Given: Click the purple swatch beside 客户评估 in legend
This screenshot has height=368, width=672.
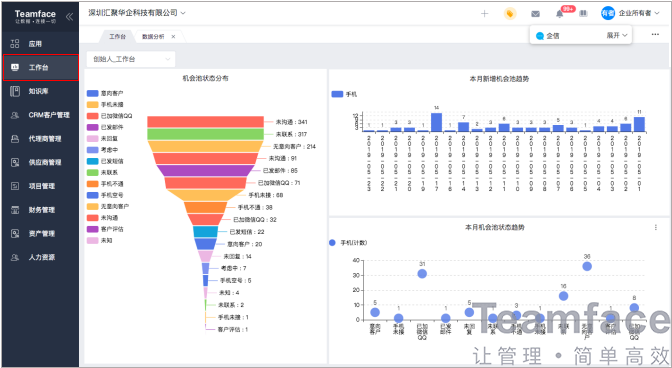Looking at the screenshot, I should coord(93,229).
